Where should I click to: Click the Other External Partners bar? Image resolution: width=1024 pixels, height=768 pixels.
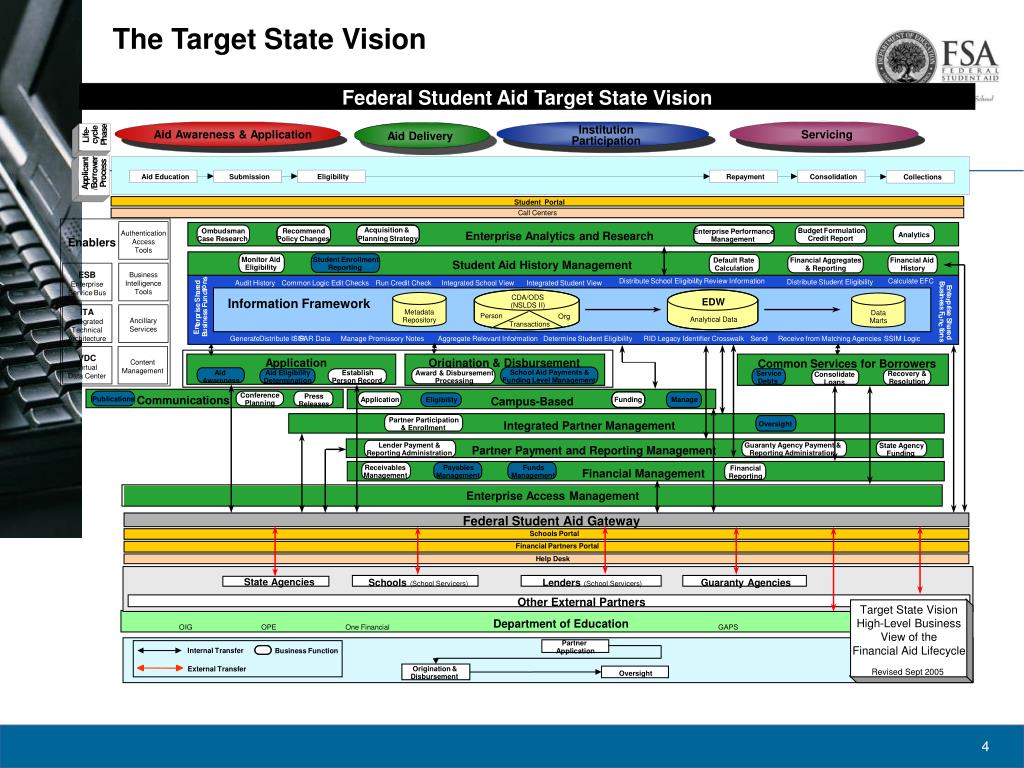549,601
